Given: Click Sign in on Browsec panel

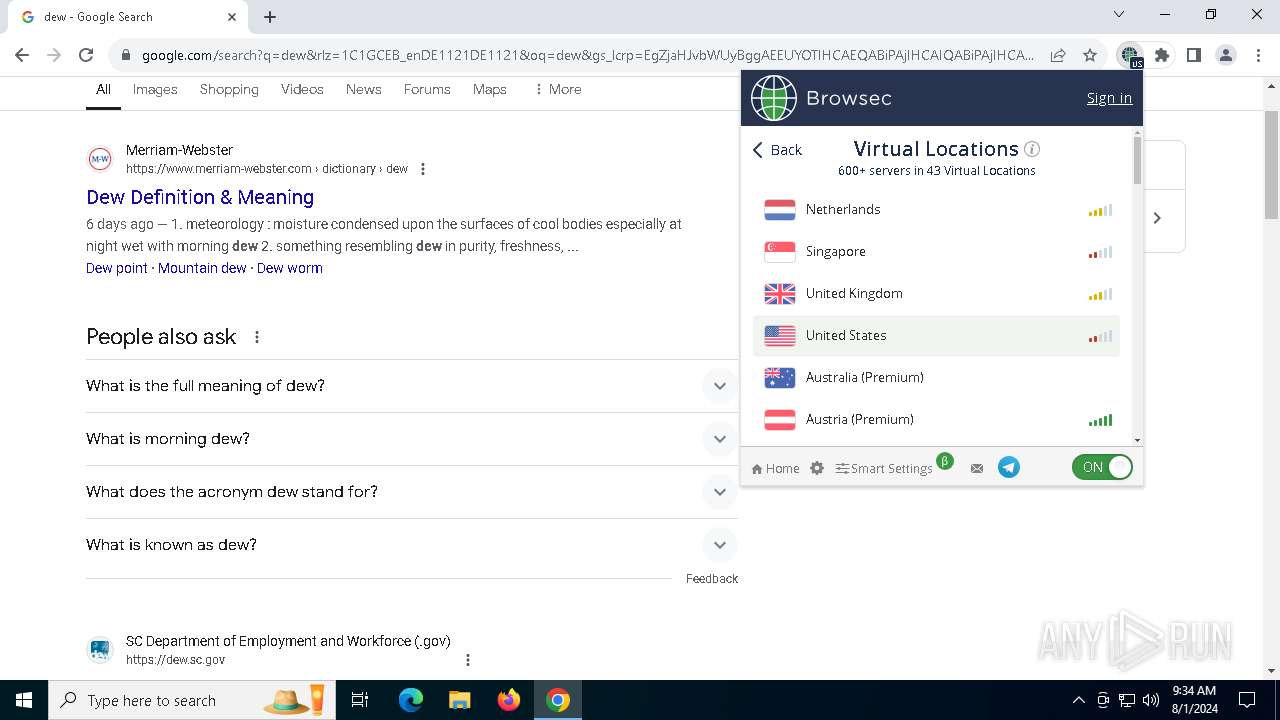Looking at the screenshot, I should click(1109, 98).
